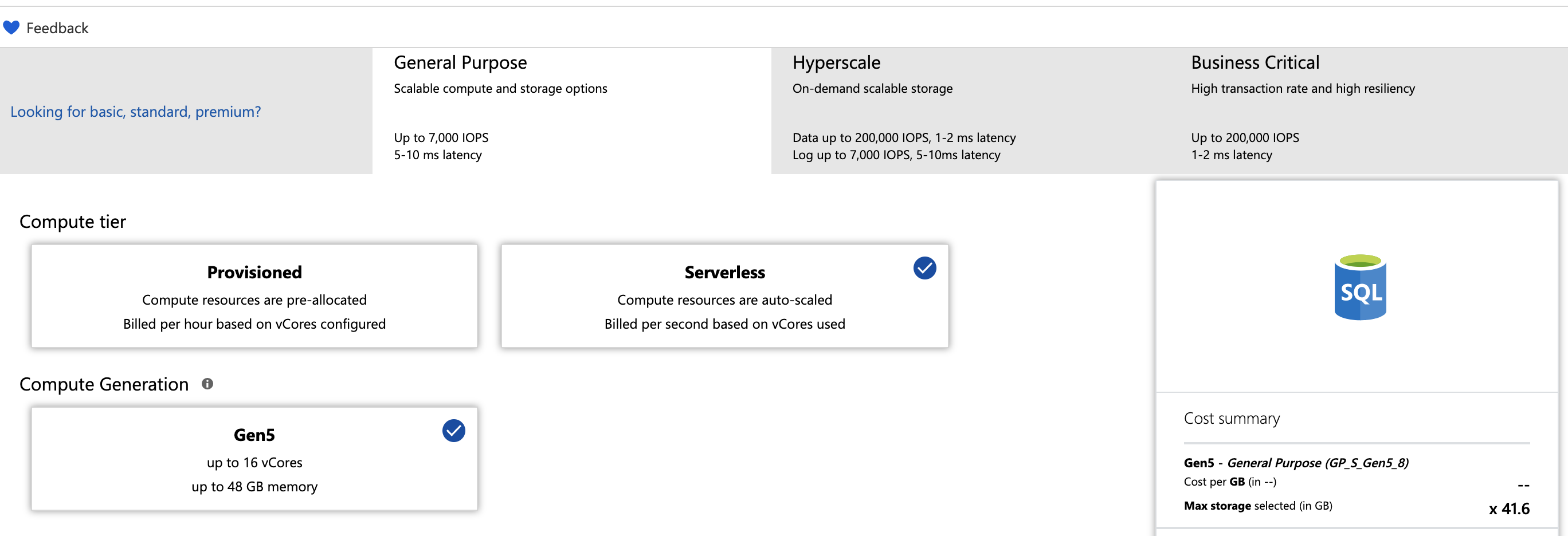Open the basic, standard, premium tiers link

click(135, 111)
